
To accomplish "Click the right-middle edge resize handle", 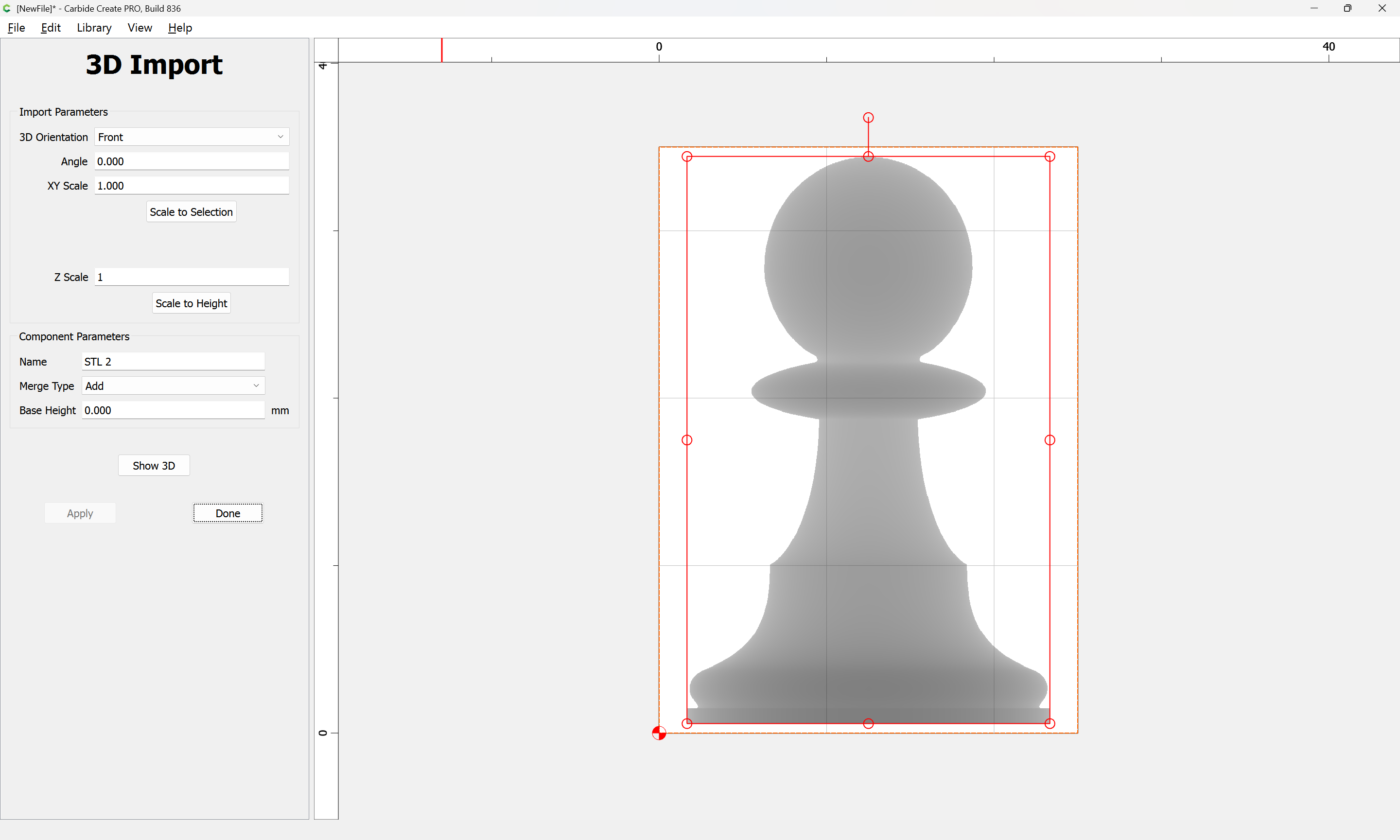I will [x=1050, y=440].
